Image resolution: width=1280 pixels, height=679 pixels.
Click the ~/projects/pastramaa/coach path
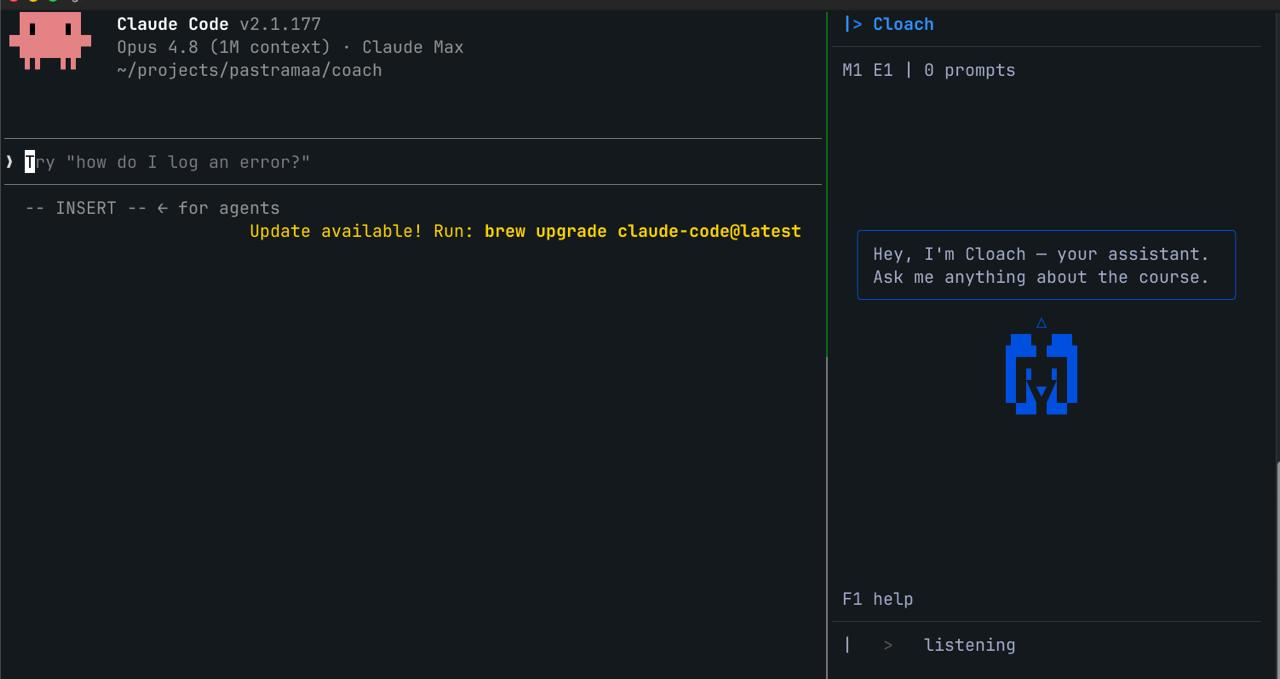[249, 70]
